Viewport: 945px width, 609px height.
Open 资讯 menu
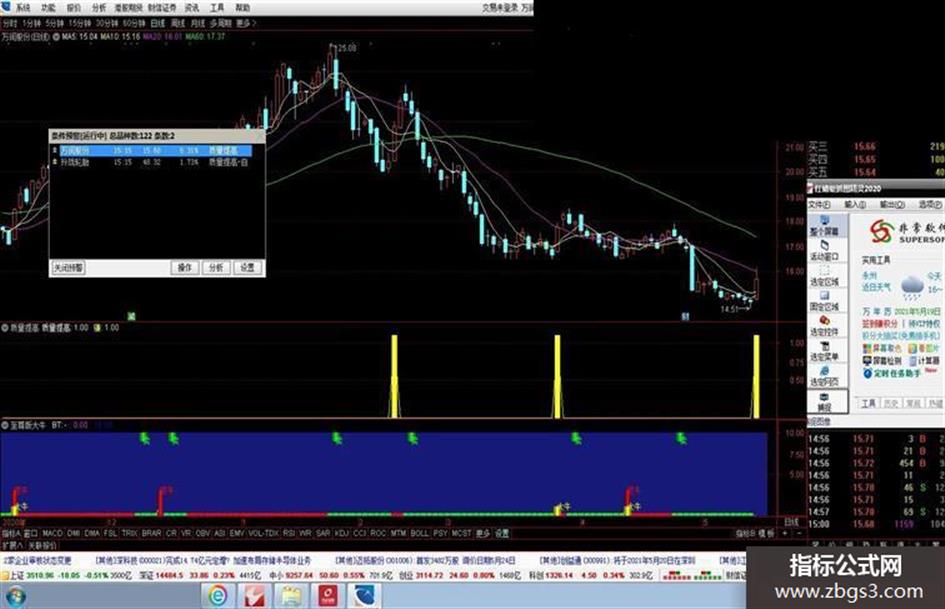[x=192, y=8]
